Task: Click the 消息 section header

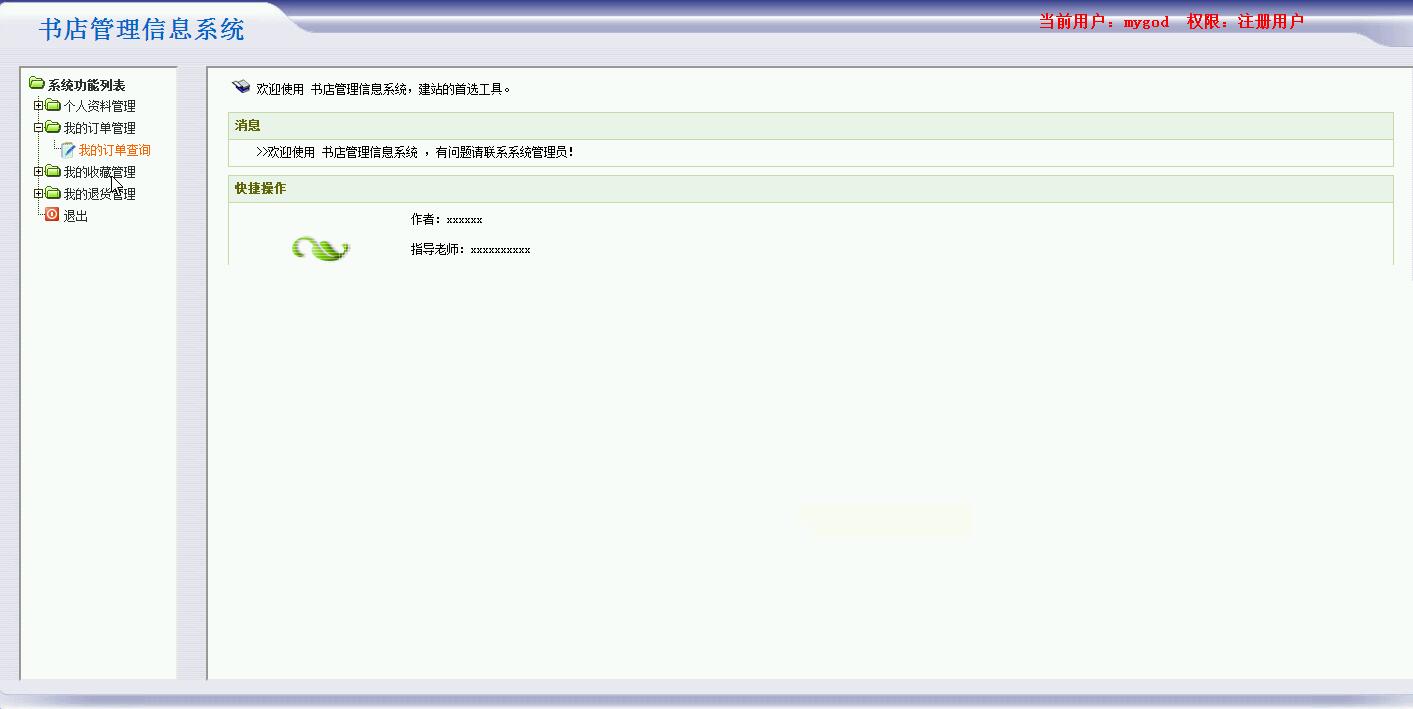Action: pyautogui.click(x=810, y=126)
